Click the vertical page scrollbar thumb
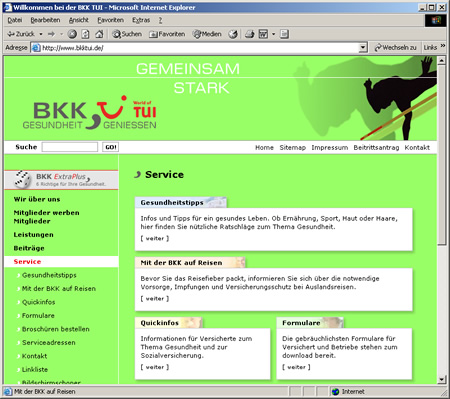450x399 pixels. click(x=441, y=155)
